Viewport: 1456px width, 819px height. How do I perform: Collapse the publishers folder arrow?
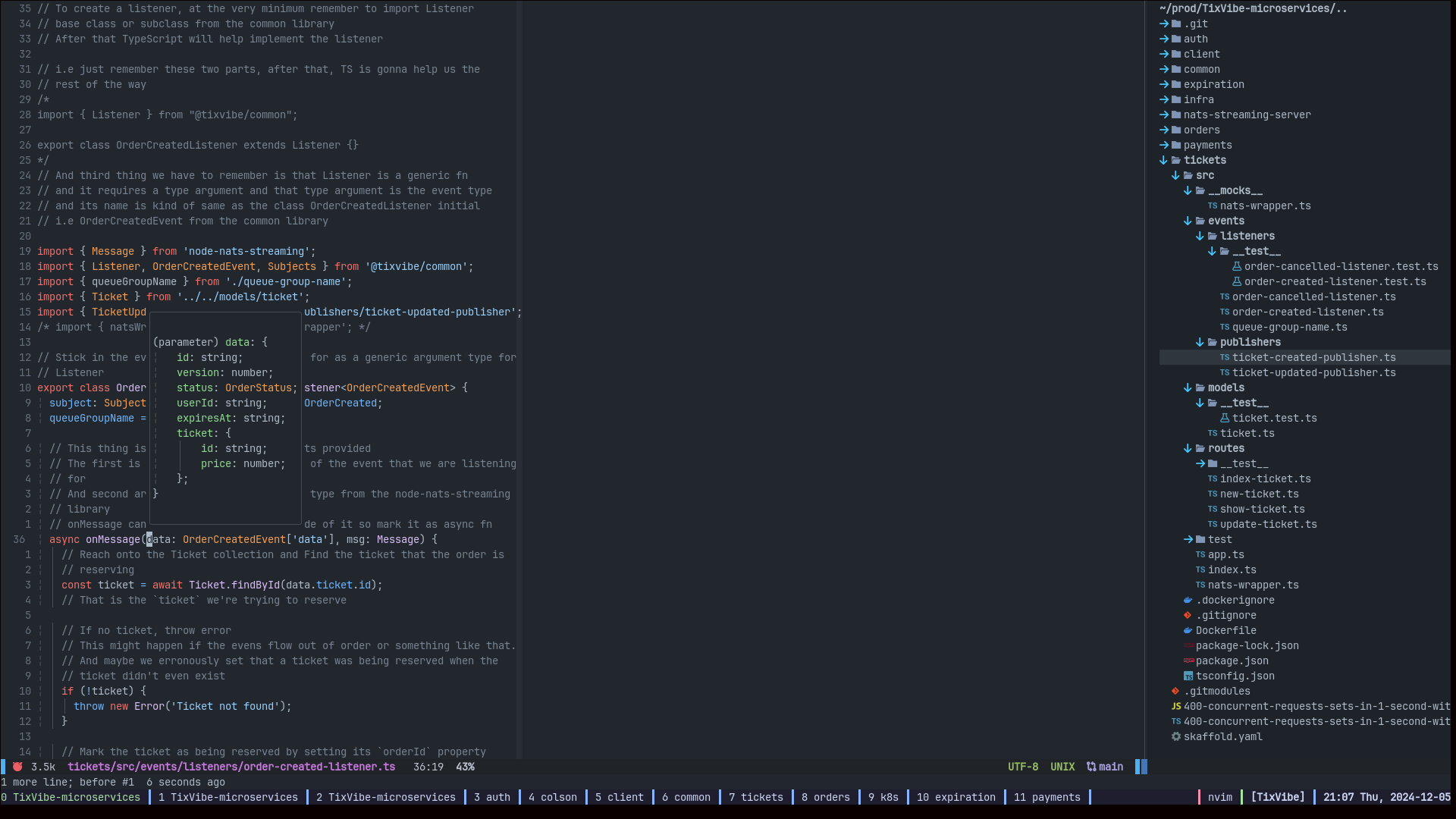pos(1200,342)
